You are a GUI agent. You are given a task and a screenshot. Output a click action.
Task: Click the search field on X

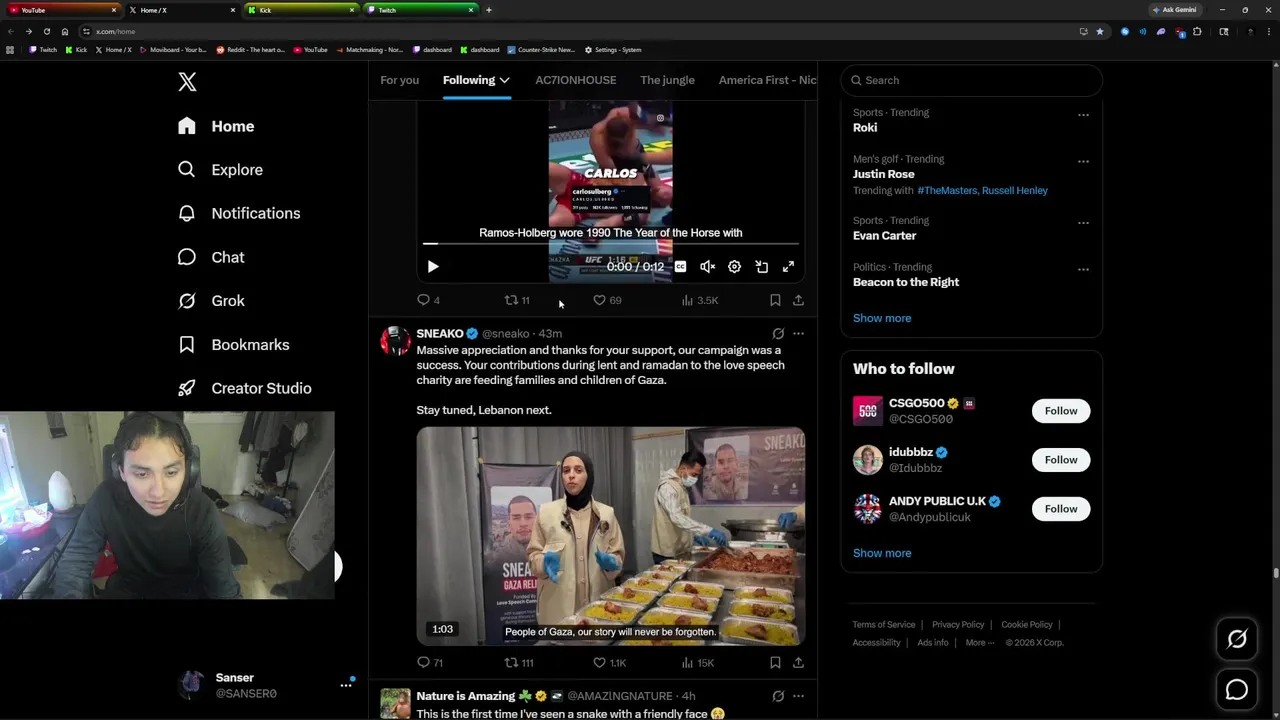point(971,80)
